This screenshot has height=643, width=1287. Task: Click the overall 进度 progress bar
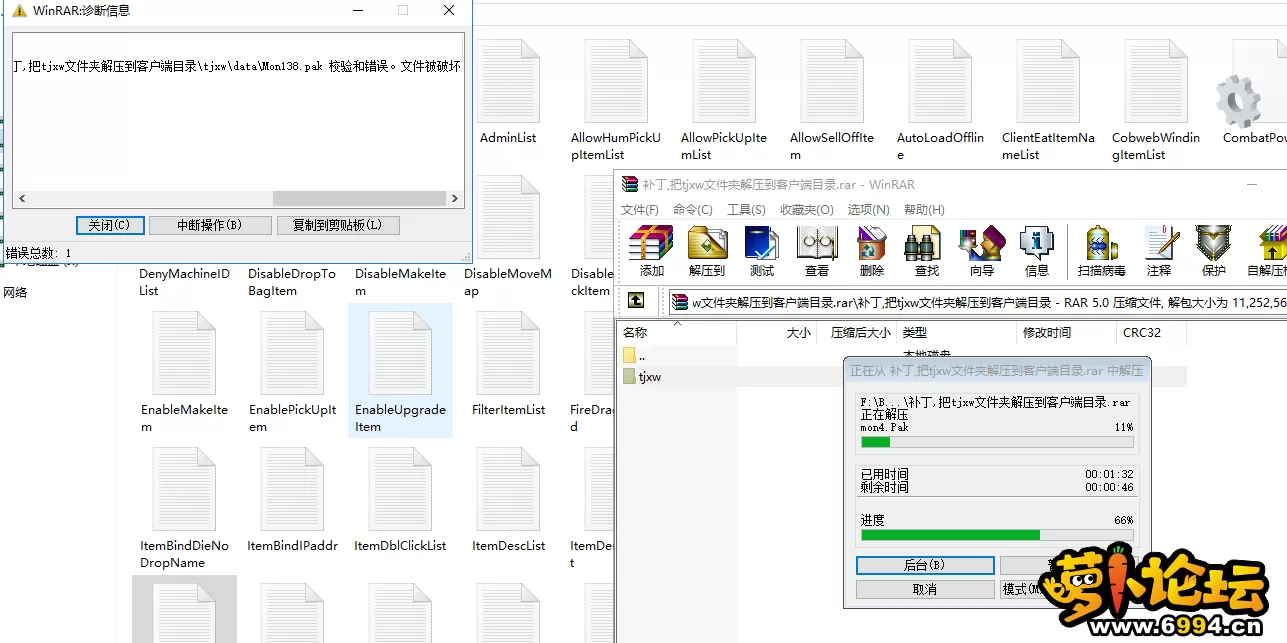click(997, 535)
